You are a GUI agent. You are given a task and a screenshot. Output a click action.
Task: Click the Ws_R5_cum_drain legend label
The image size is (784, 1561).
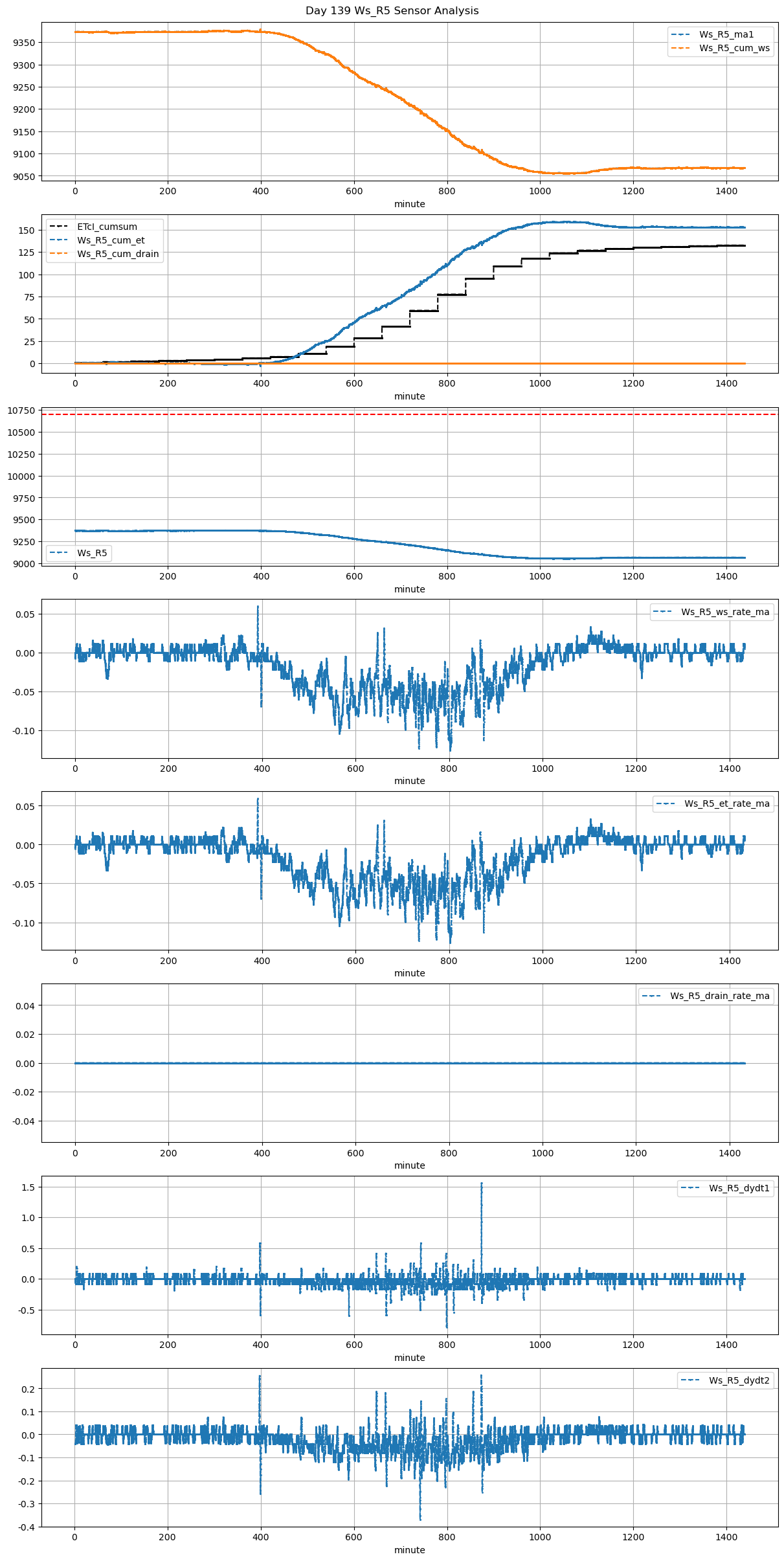[118, 254]
